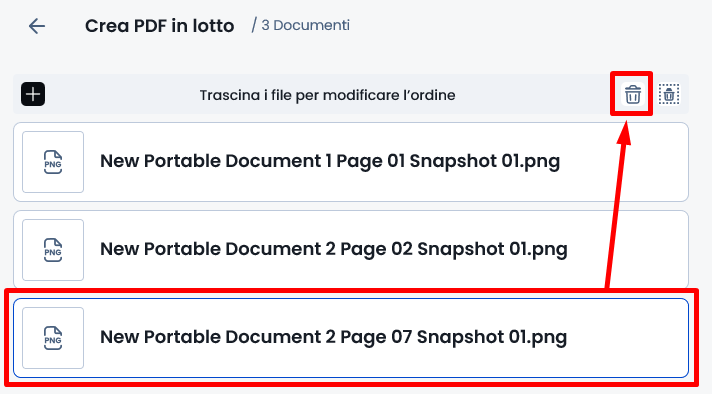Click the PNG icon of Document 1 Page 01
The height and width of the screenshot is (394, 712).
pyautogui.click(x=53, y=162)
